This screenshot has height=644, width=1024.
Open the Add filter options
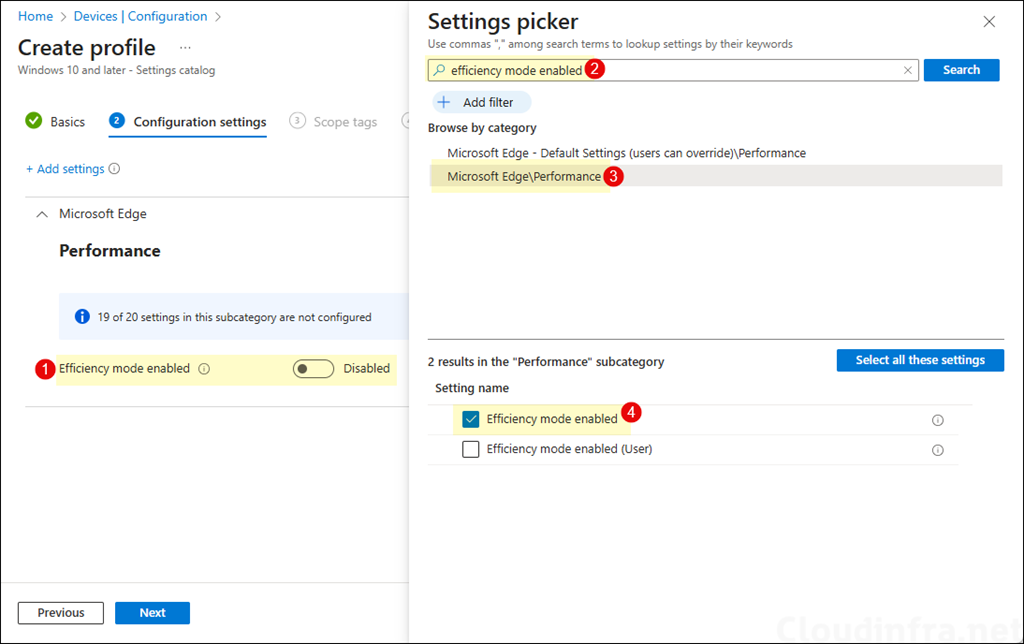click(x=481, y=101)
